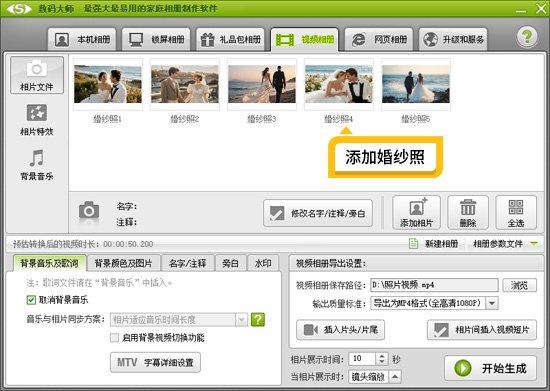Open the 相册参数文件 dropdown arrow
This screenshot has width=550, height=391.
[534, 244]
